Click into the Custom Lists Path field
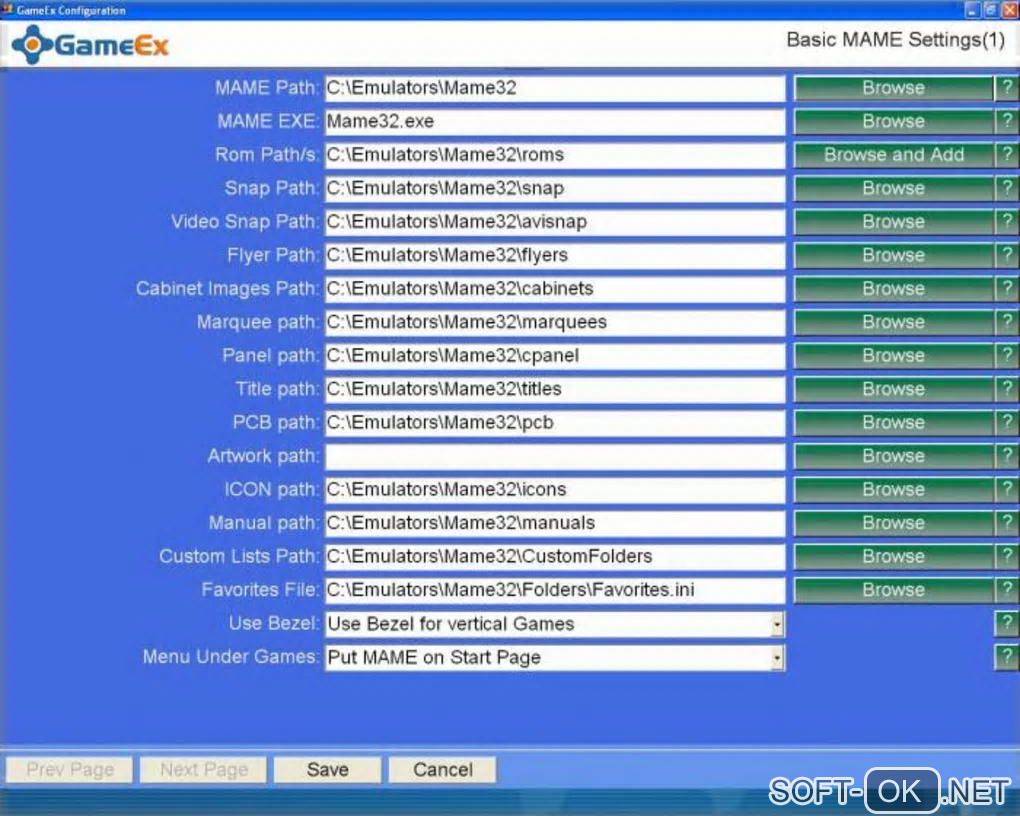 pyautogui.click(x=555, y=556)
